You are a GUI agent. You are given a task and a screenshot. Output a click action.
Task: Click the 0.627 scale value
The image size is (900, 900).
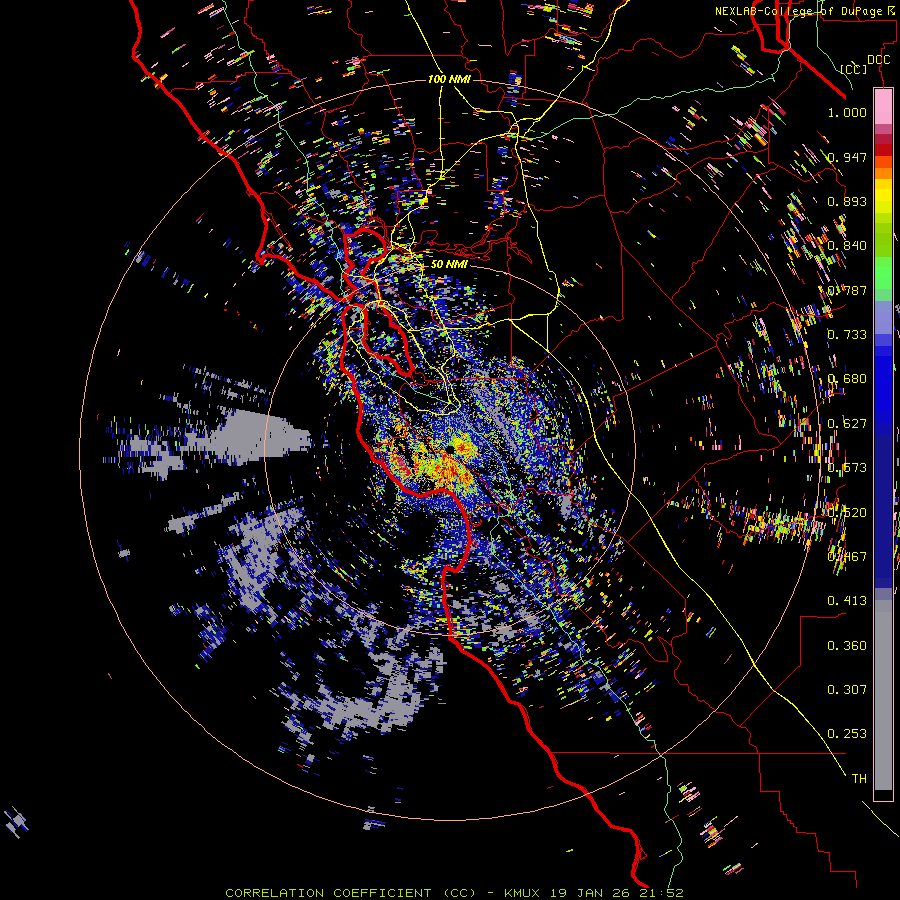pyautogui.click(x=847, y=423)
